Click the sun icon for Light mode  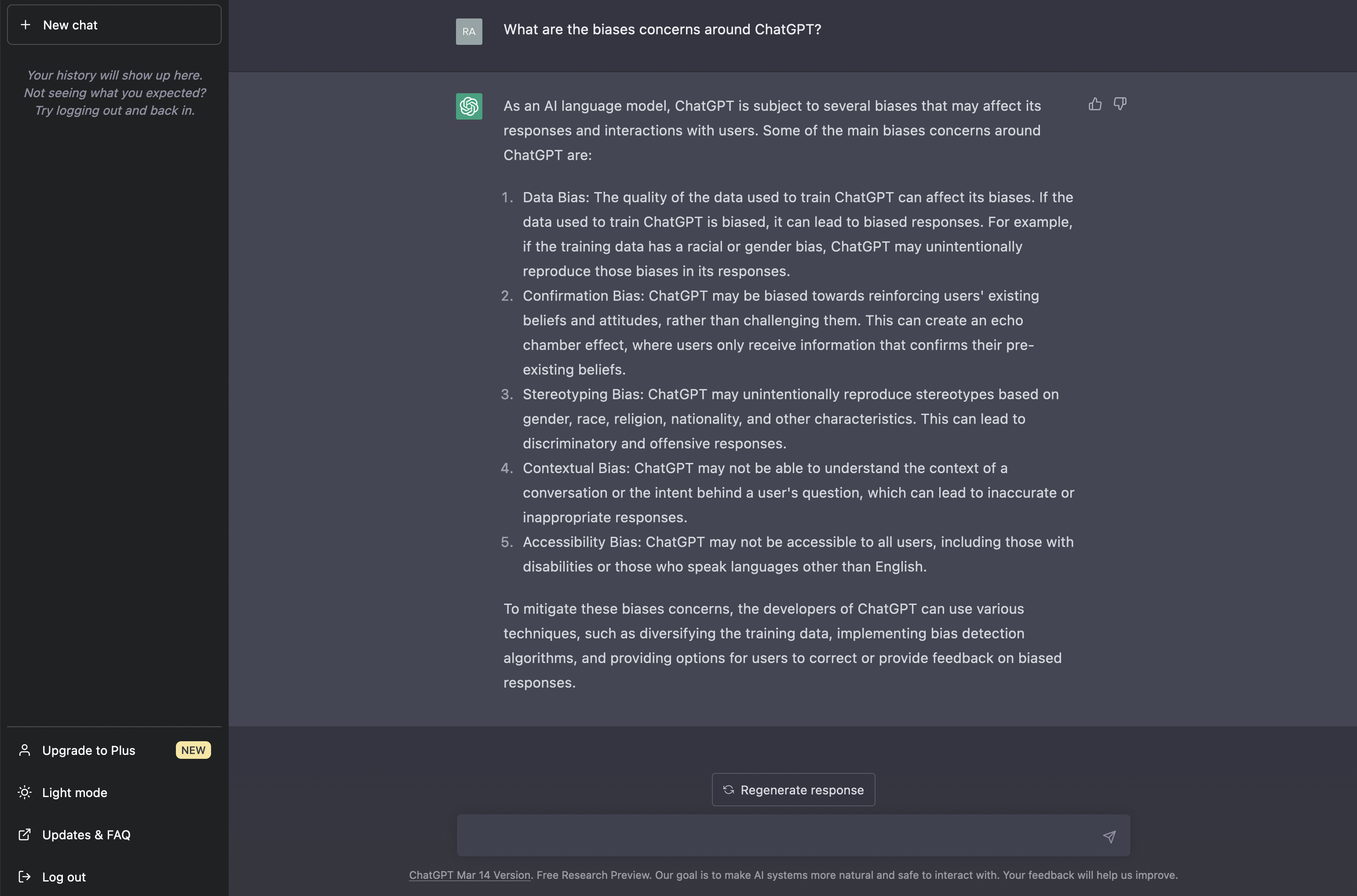(25, 793)
